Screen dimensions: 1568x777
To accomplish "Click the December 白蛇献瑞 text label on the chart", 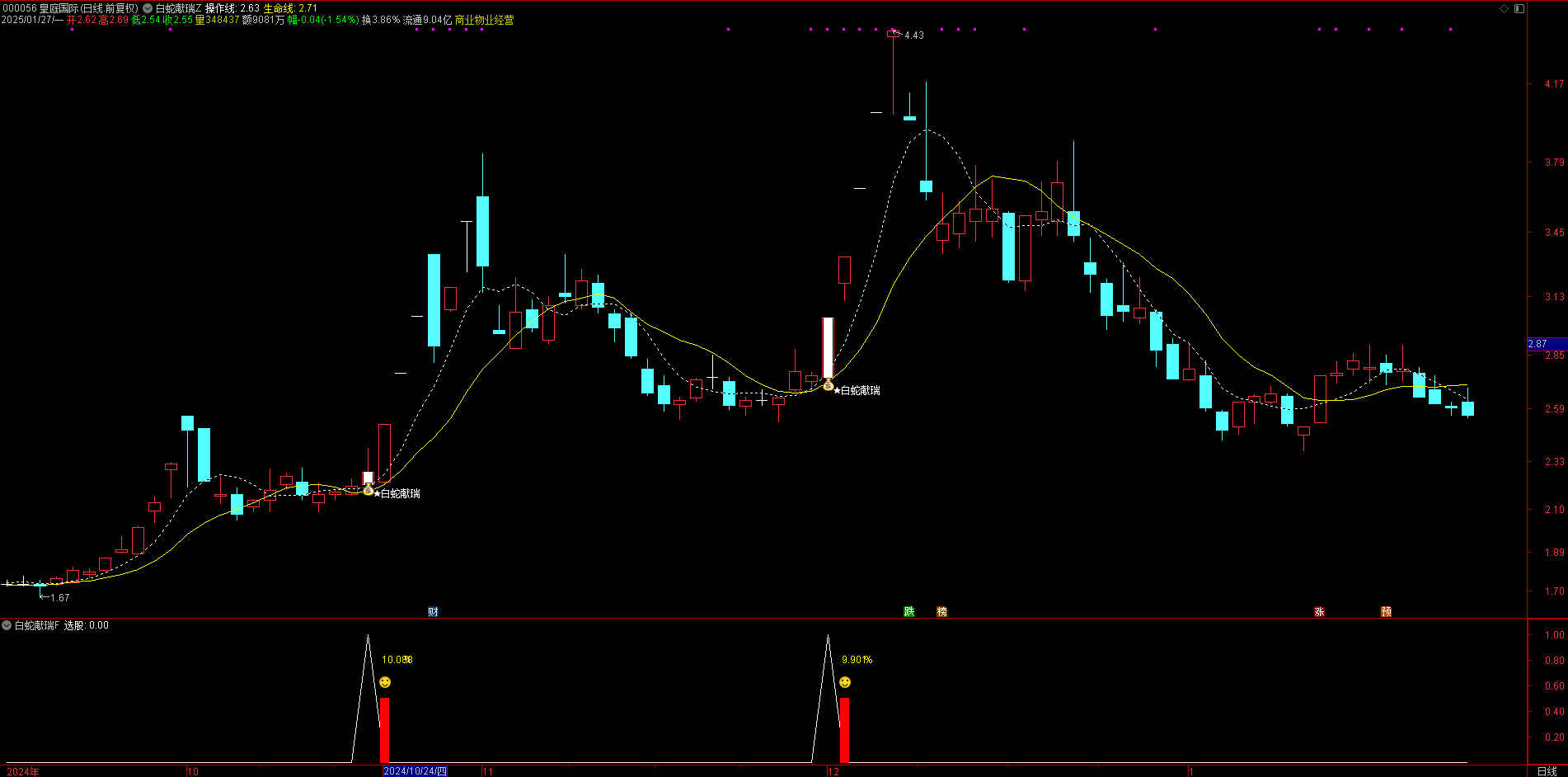I will point(861,390).
